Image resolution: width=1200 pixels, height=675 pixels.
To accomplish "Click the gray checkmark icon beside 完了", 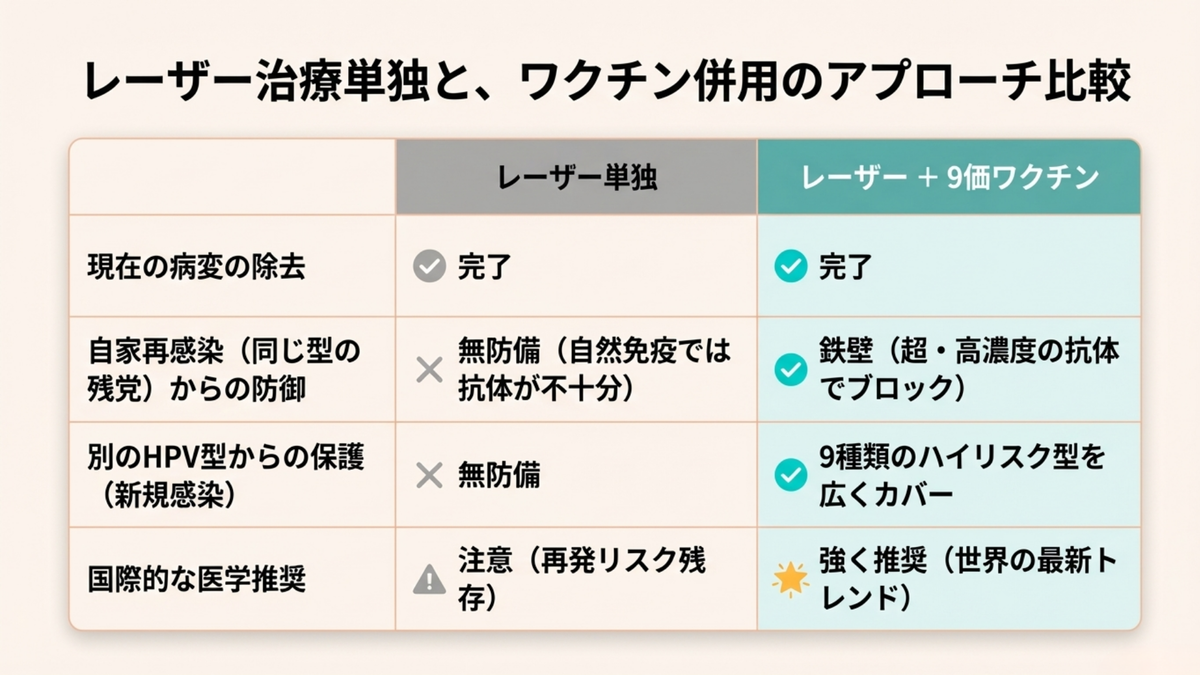I will pyautogui.click(x=429, y=267).
